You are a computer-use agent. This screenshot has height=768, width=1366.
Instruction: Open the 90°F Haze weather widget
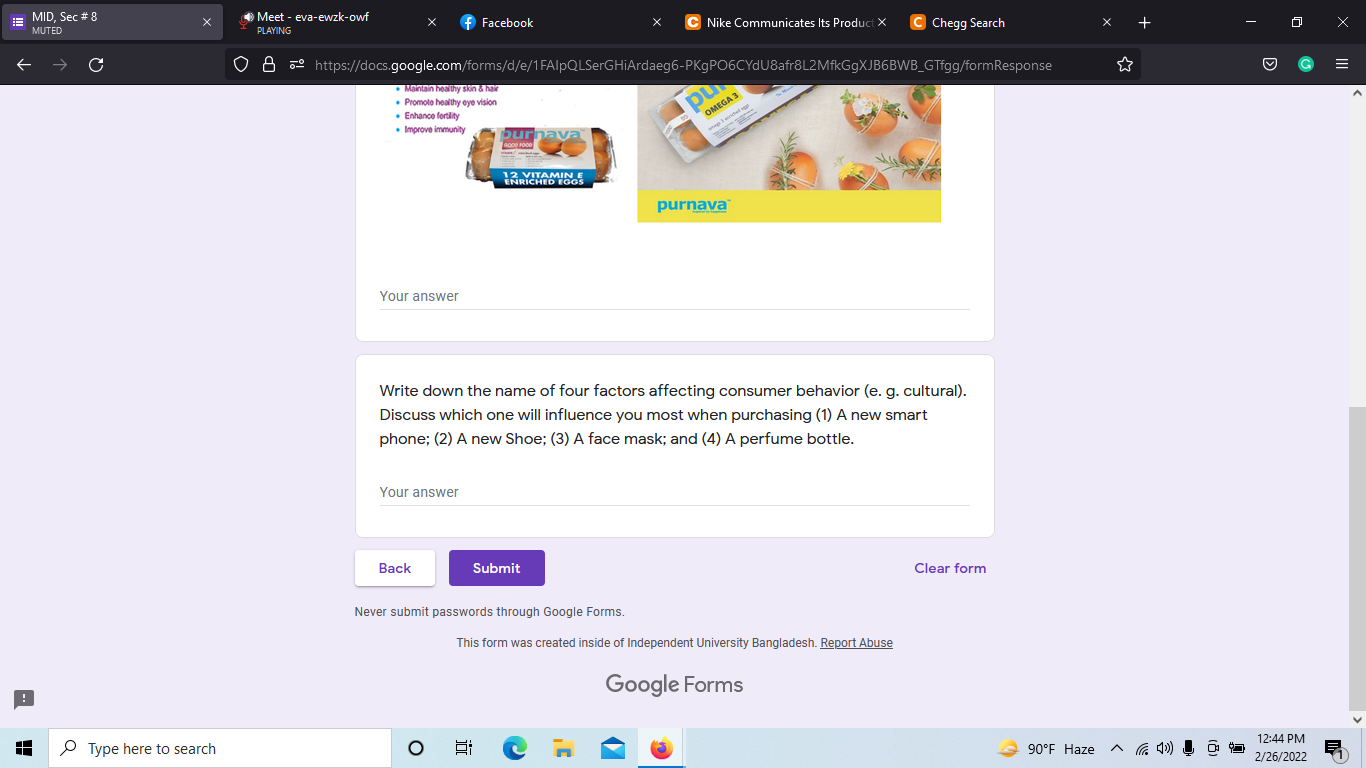[x=1046, y=748]
